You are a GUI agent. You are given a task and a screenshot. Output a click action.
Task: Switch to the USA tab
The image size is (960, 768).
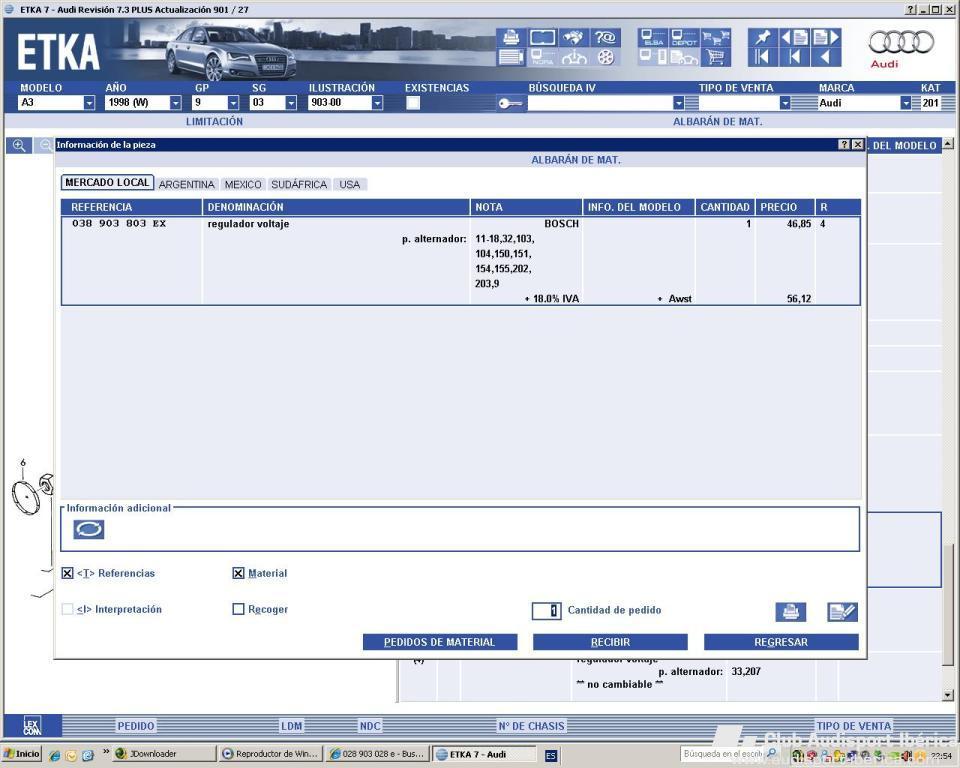point(350,184)
